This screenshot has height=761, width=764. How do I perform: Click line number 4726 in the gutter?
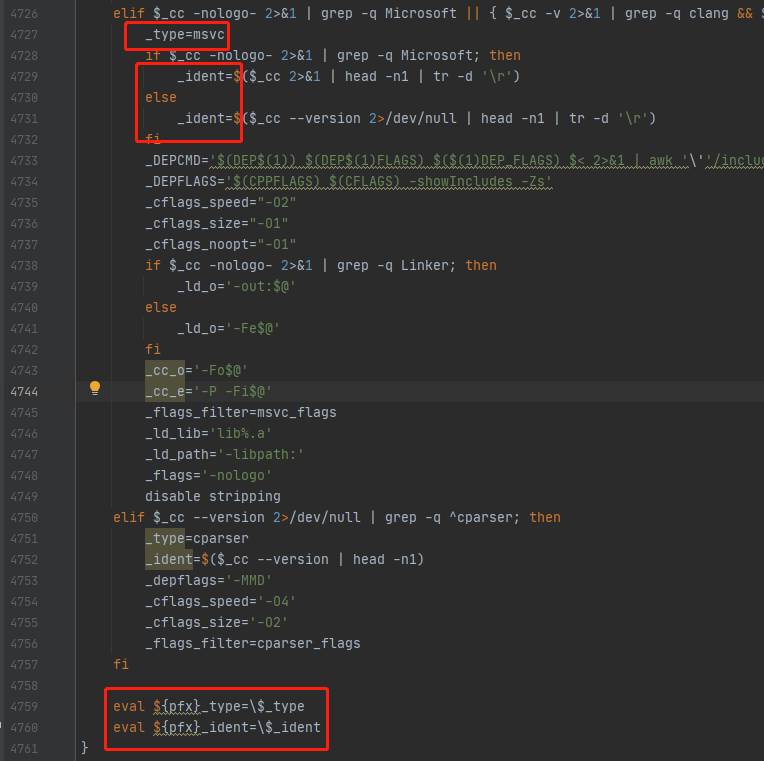[x=24, y=14]
